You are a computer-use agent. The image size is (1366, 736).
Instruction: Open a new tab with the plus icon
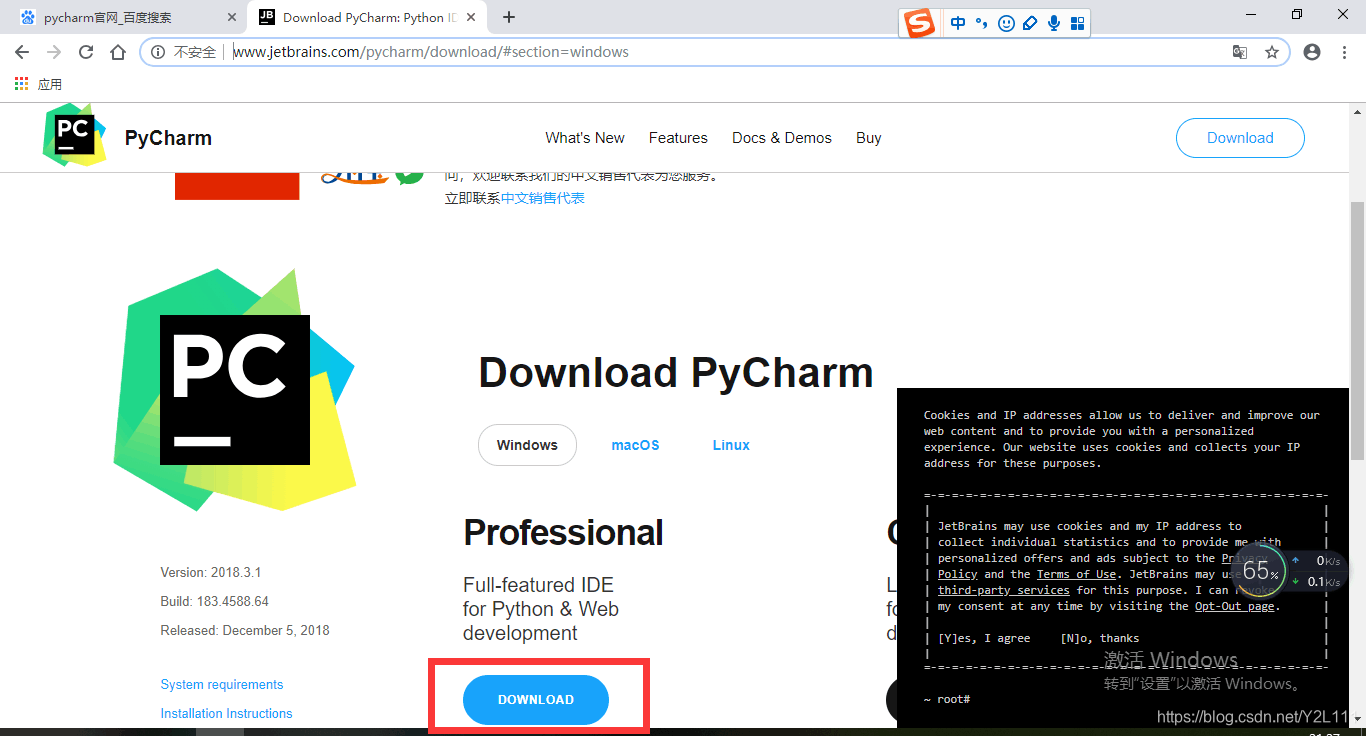pos(509,17)
